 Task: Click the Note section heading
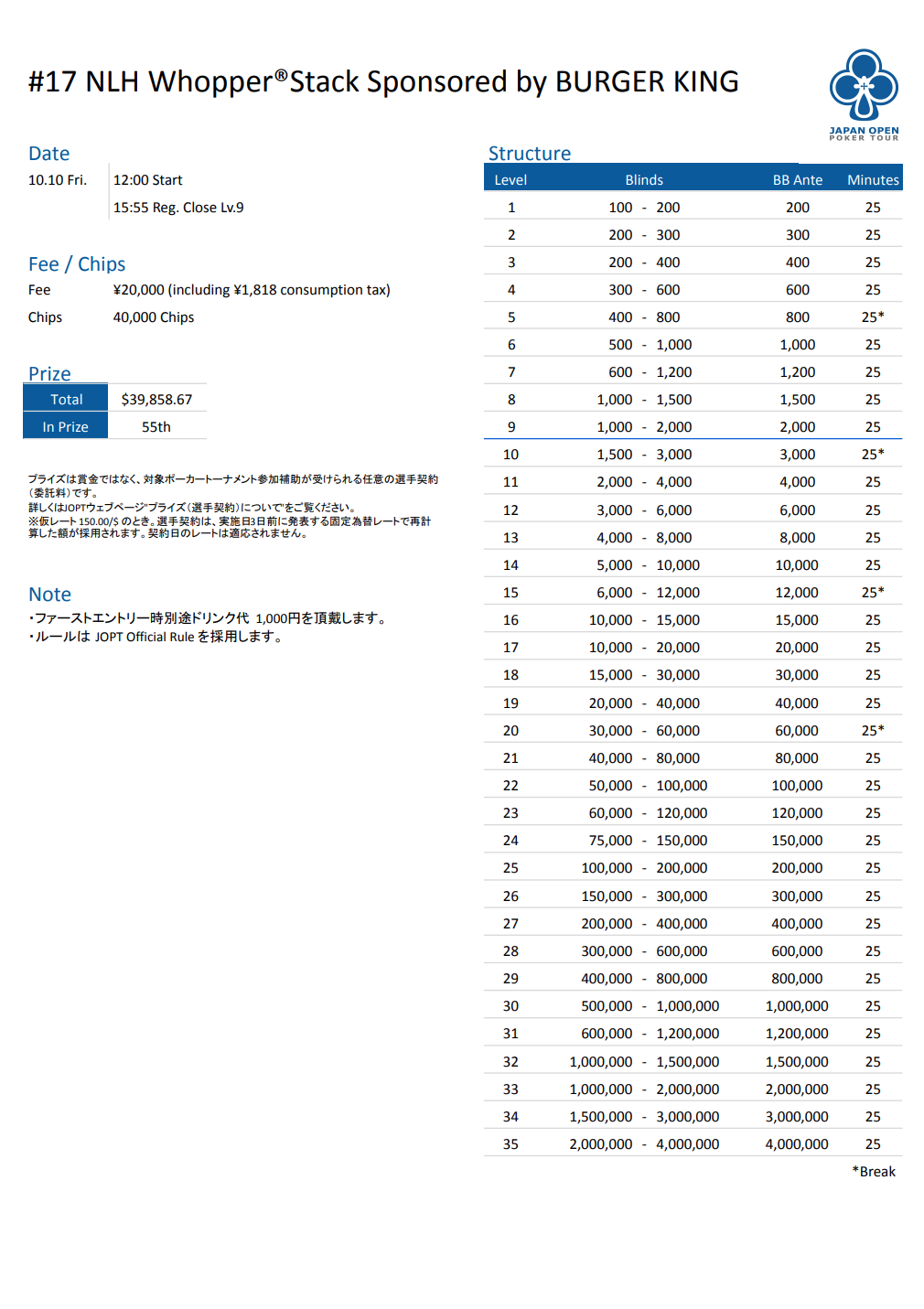[x=49, y=595]
